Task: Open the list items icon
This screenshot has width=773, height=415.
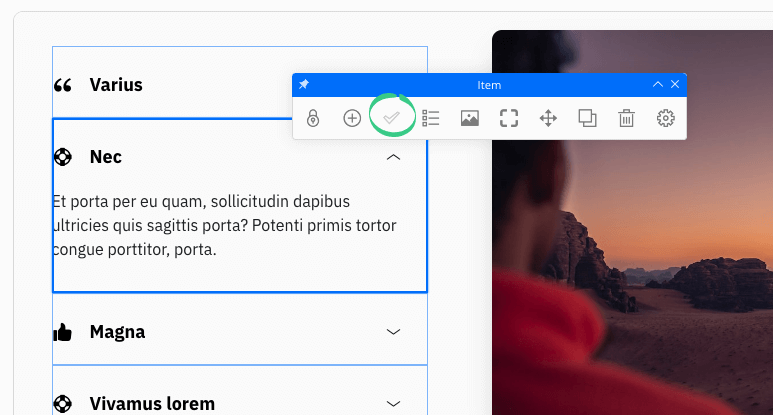Action: pos(430,118)
